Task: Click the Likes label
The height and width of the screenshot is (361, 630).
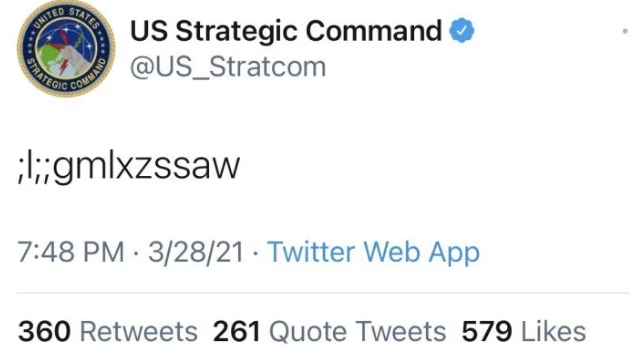Action: 554,332
